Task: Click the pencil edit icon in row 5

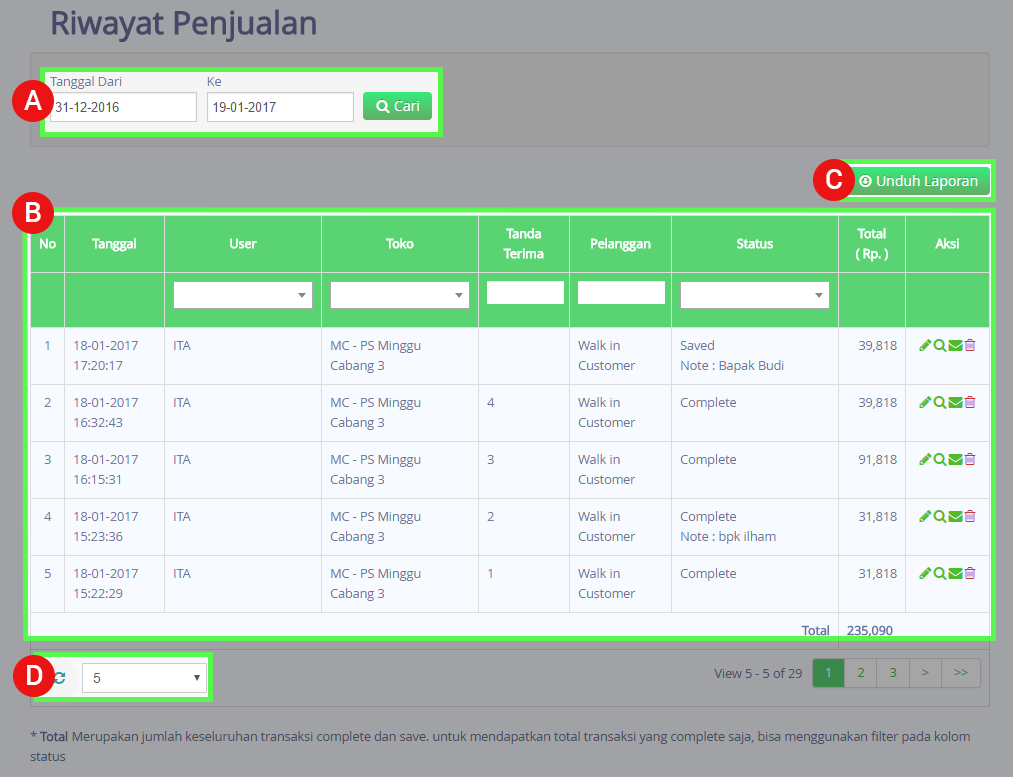Action: coord(924,573)
